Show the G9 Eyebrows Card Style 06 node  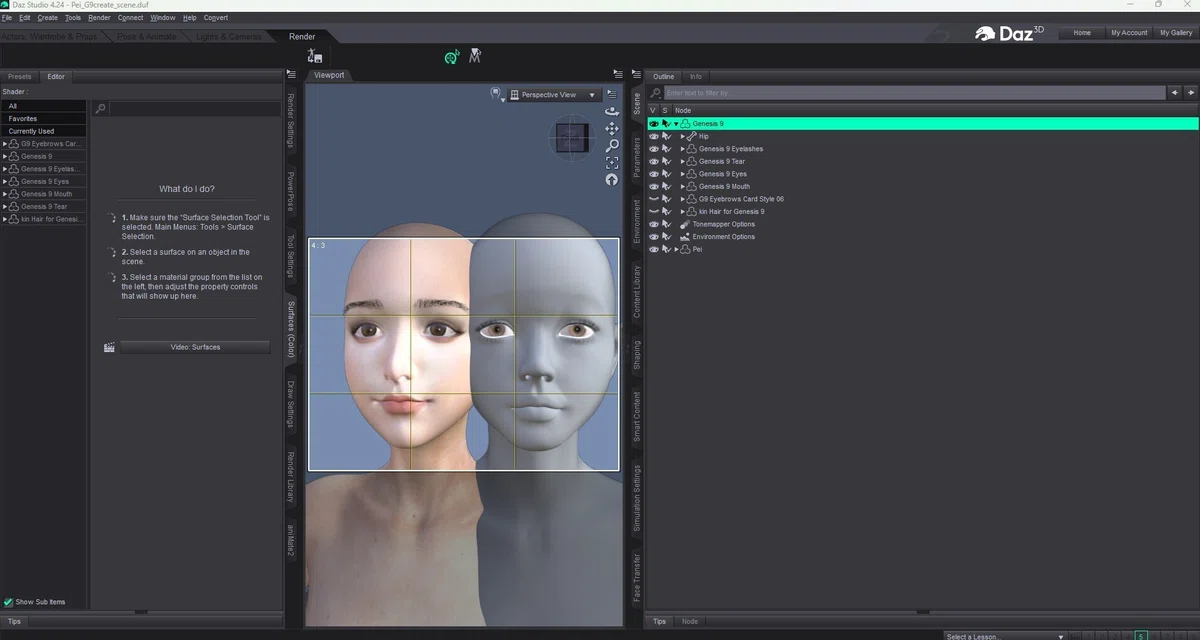pyautogui.click(x=654, y=199)
